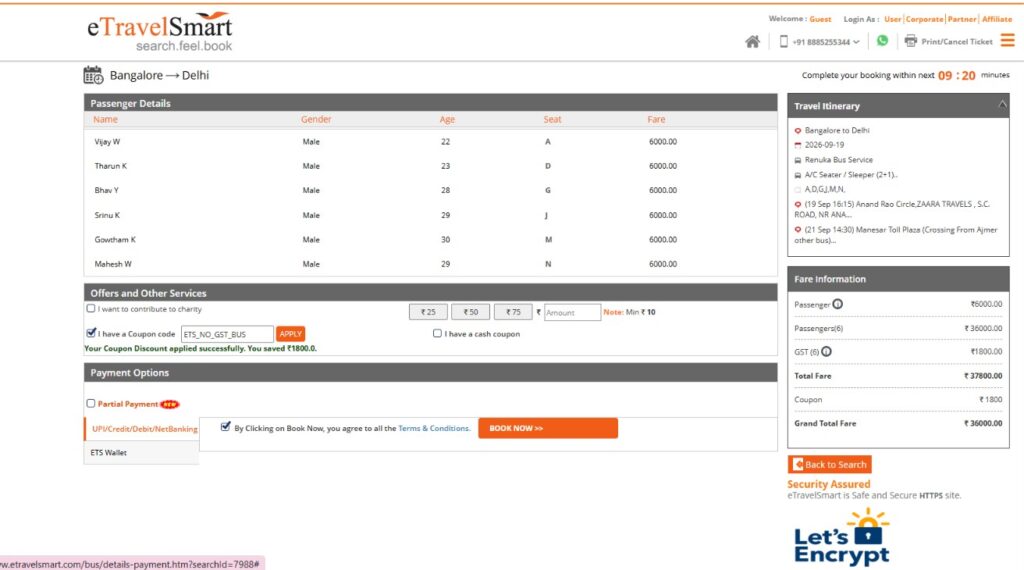Open the hamburger menu
1024x570 pixels.
(x=1008, y=40)
